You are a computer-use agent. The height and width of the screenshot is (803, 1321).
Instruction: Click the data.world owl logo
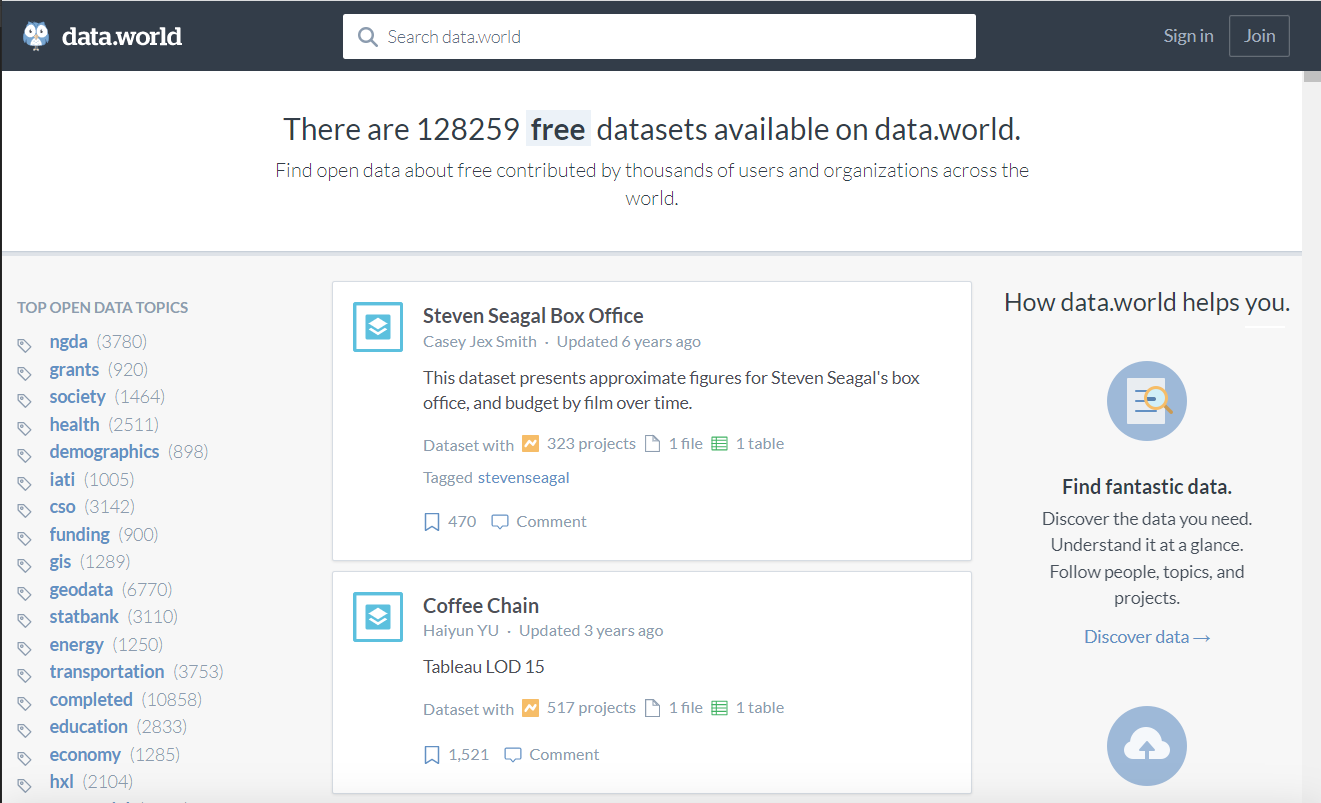tap(37, 37)
